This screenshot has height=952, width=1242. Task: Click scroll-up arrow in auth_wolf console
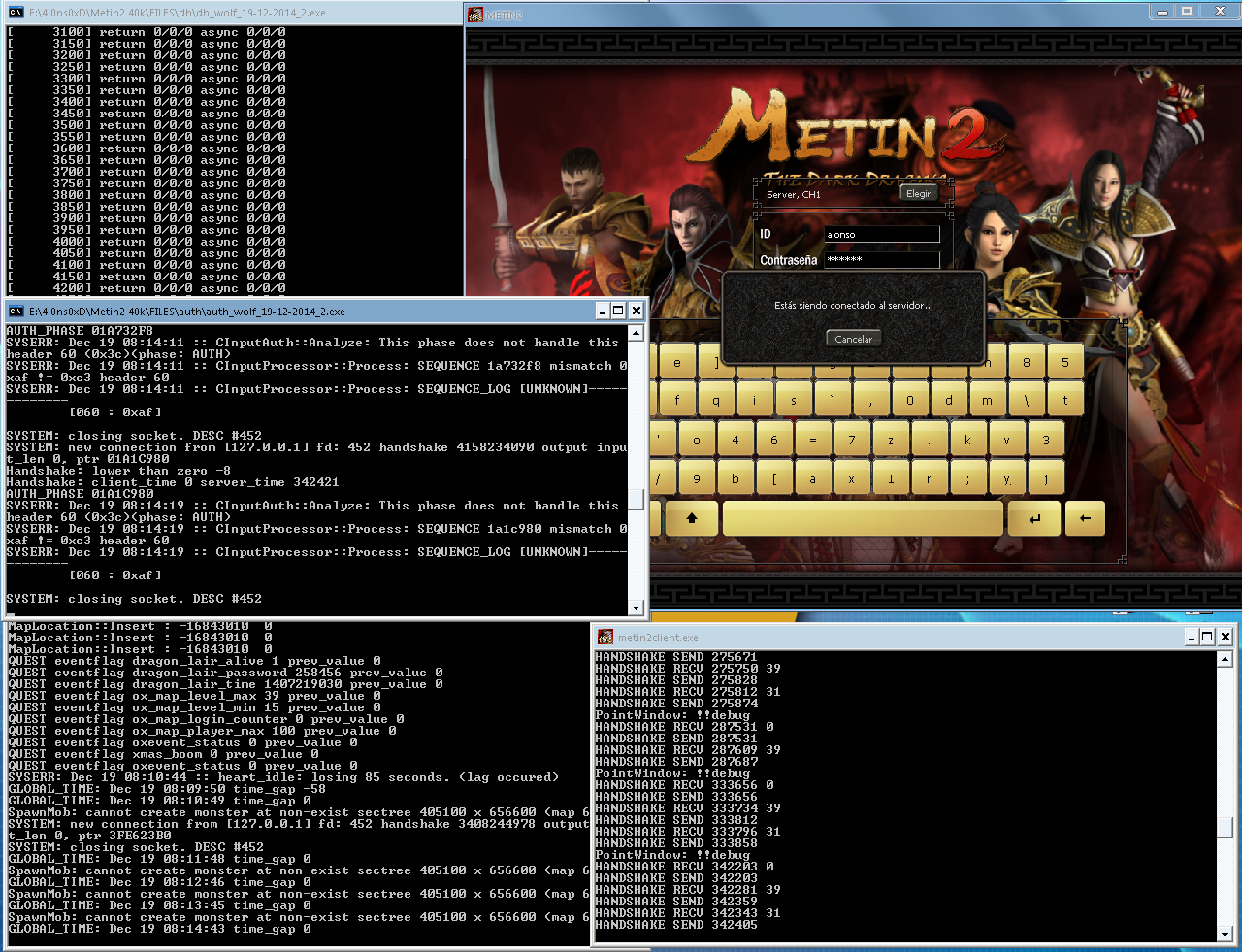[637, 333]
